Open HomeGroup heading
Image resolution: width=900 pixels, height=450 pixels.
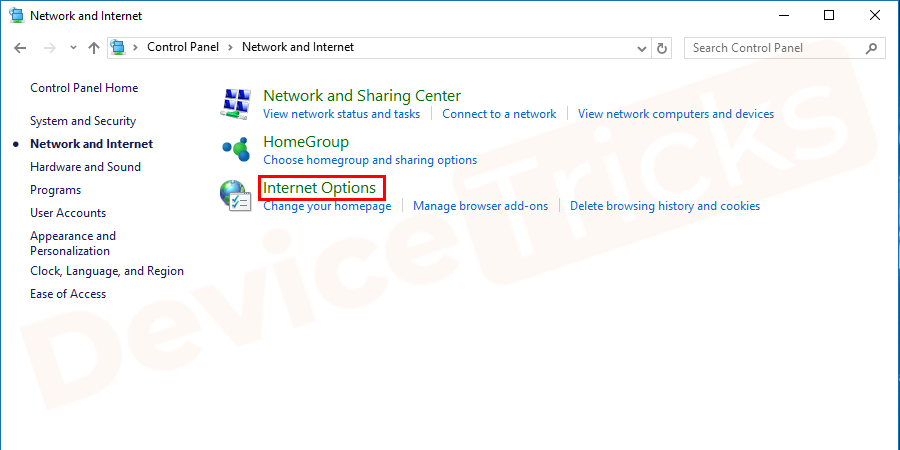pyautogui.click(x=306, y=141)
